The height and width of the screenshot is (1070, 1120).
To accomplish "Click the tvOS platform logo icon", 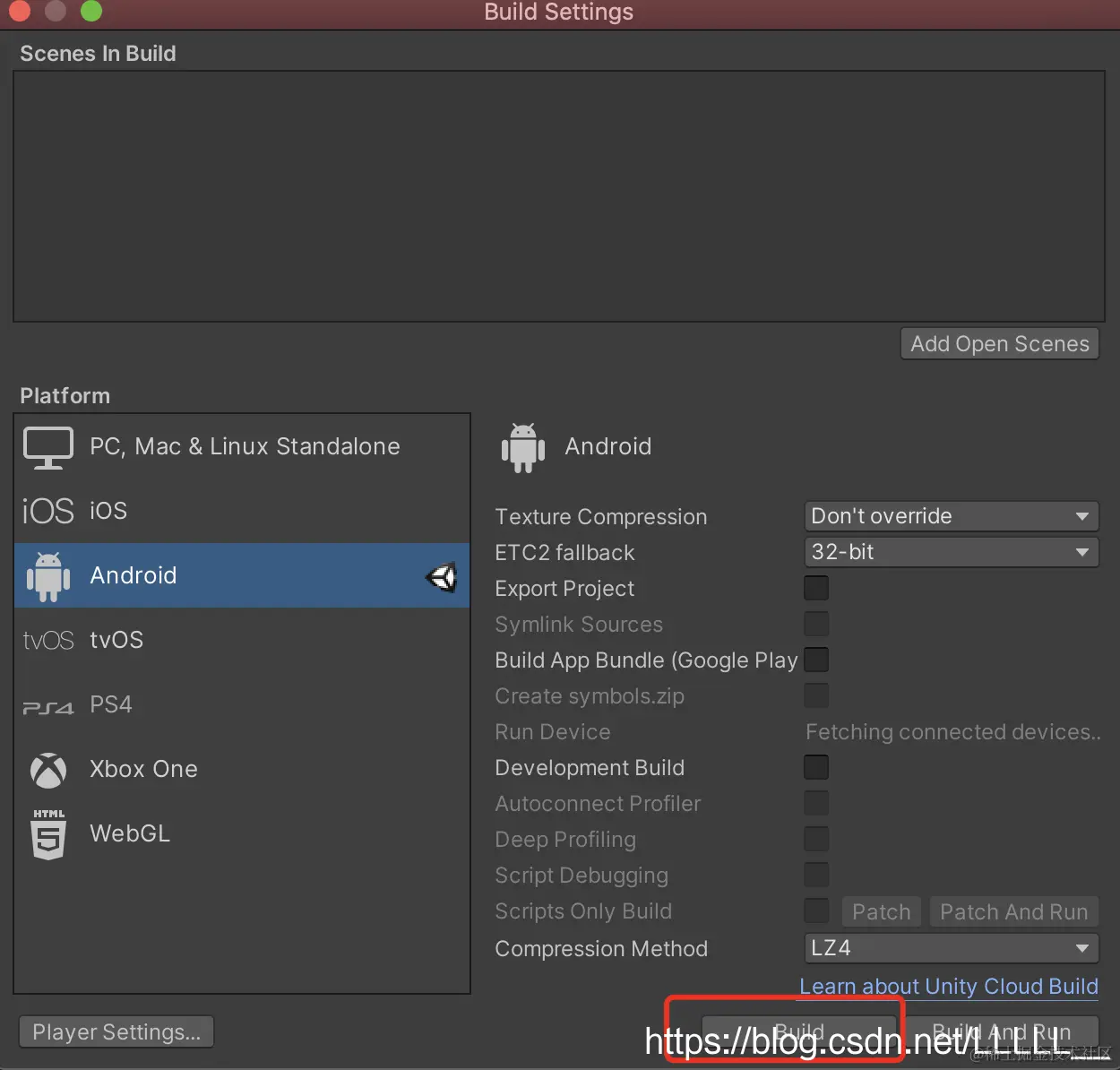I will click(x=48, y=641).
